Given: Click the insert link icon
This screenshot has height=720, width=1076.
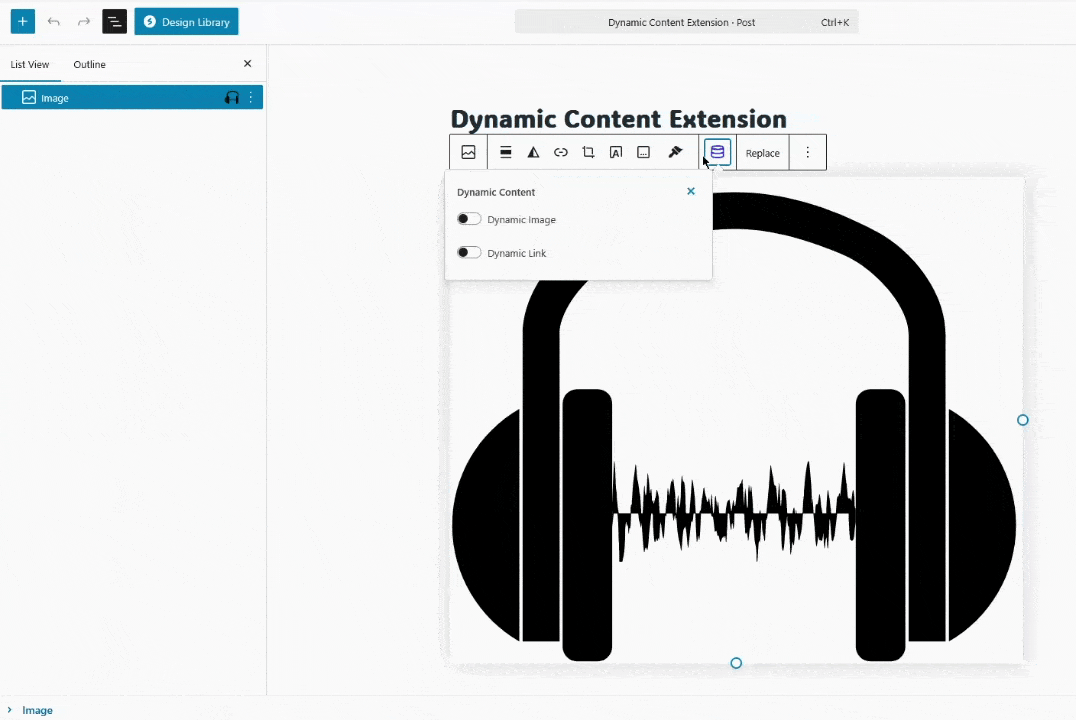Looking at the screenshot, I should (561, 153).
